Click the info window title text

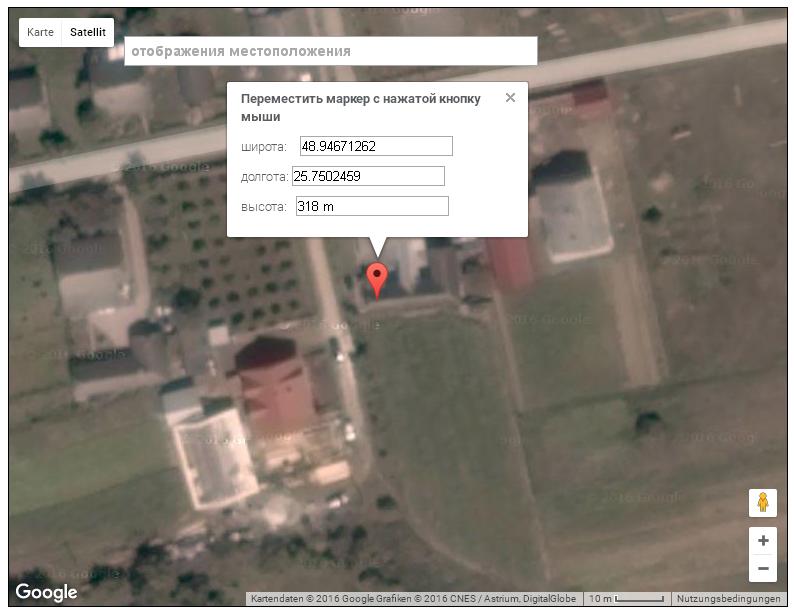361,107
